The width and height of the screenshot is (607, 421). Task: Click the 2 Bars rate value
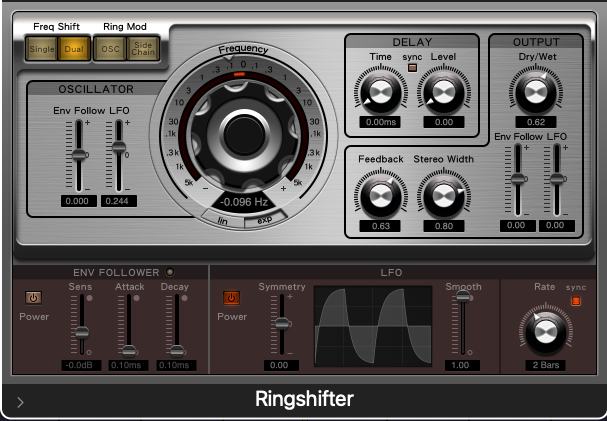point(545,365)
